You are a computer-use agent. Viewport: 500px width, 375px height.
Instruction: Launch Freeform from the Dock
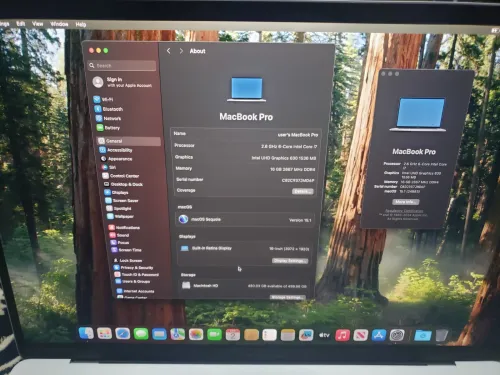tap(306, 335)
